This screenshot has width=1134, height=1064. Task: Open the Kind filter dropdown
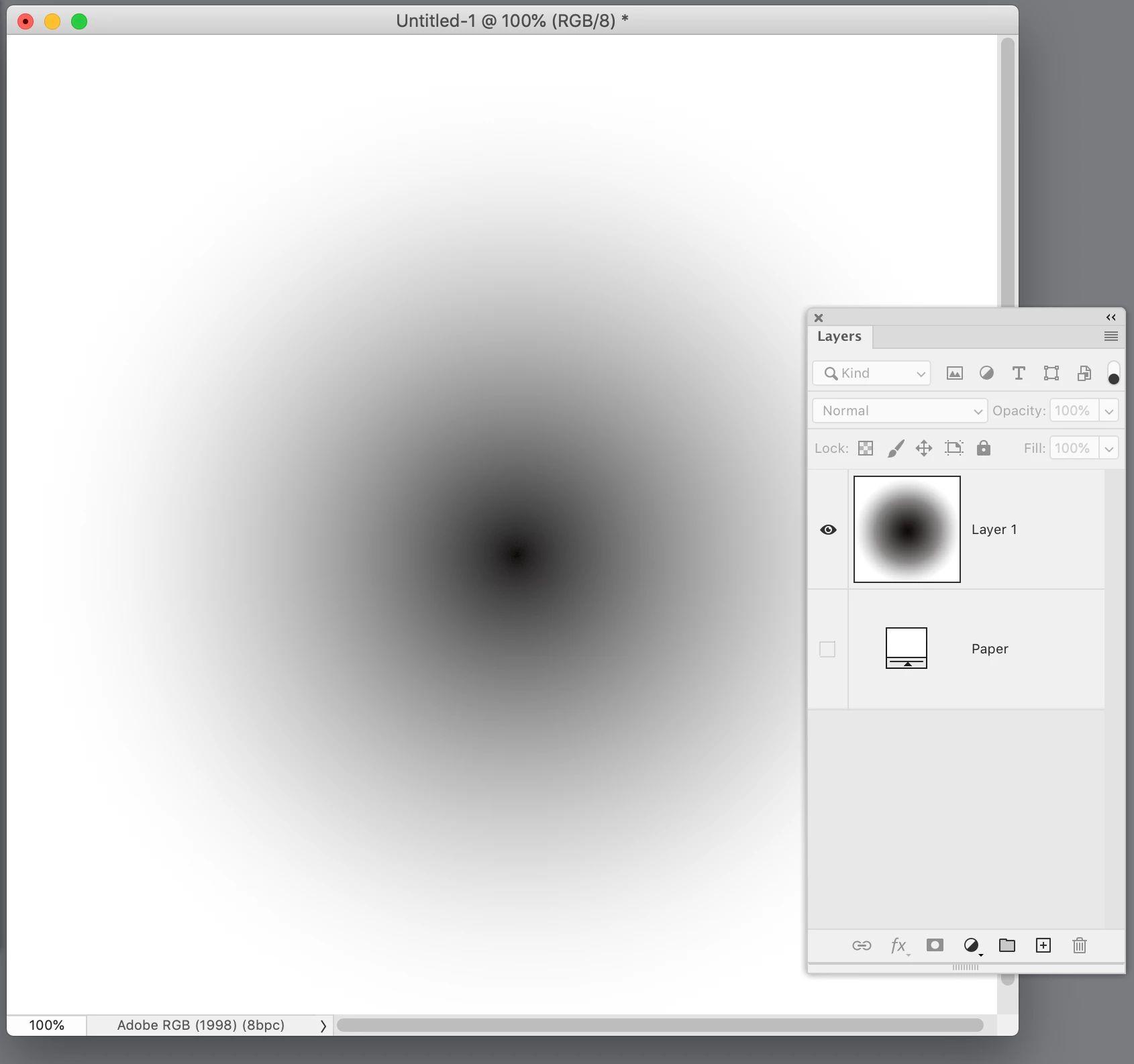872,373
